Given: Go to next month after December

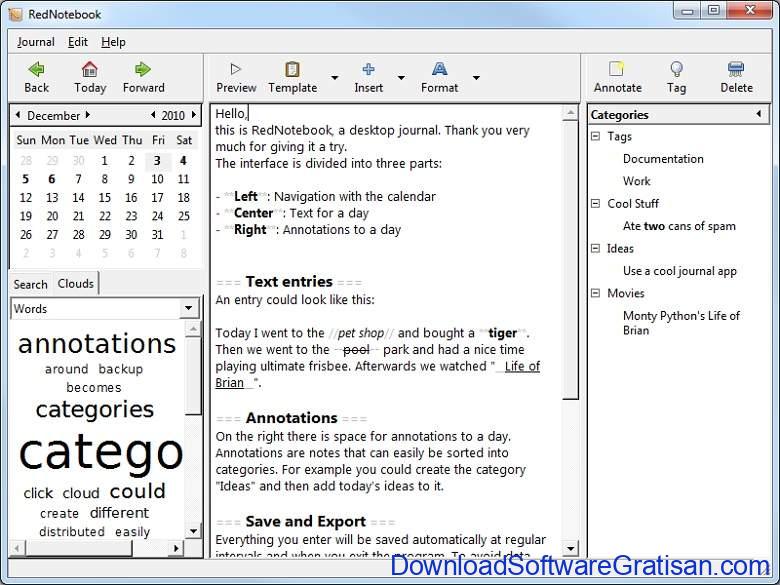Looking at the screenshot, I should [x=88, y=115].
